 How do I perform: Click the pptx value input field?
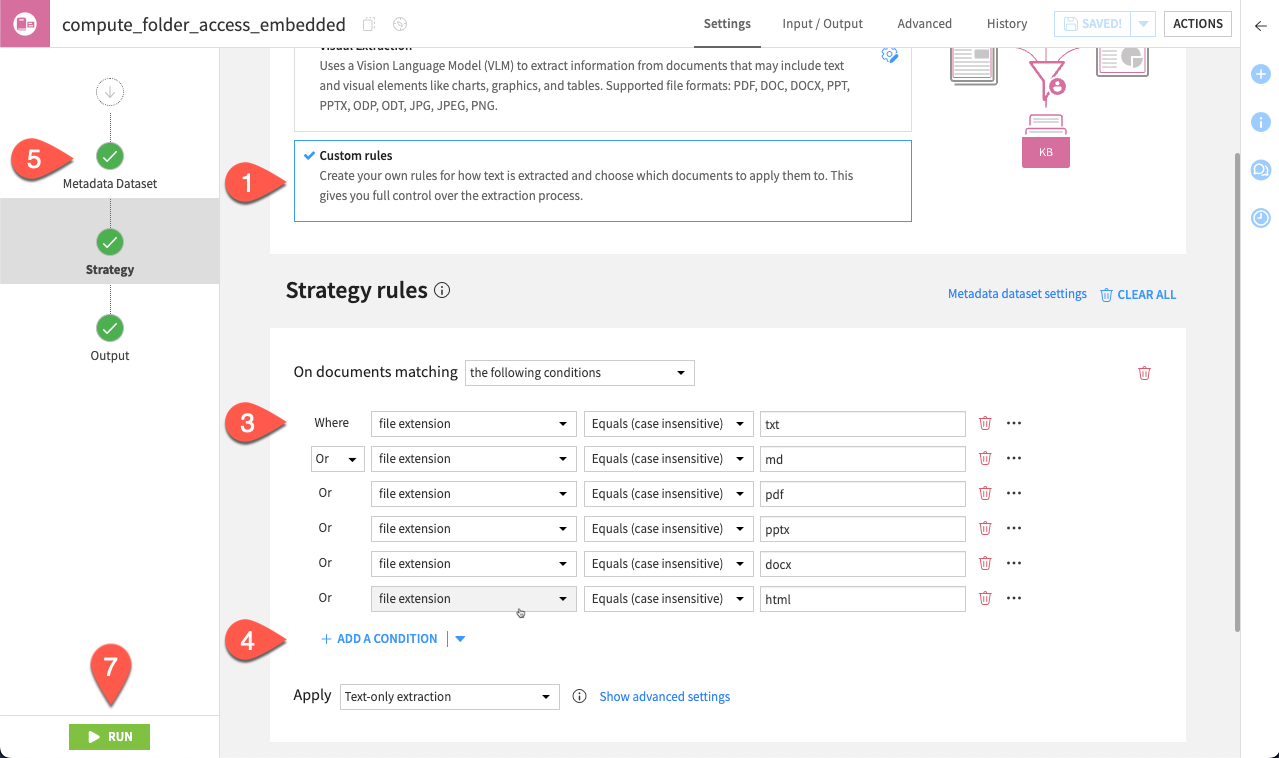click(862, 529)
